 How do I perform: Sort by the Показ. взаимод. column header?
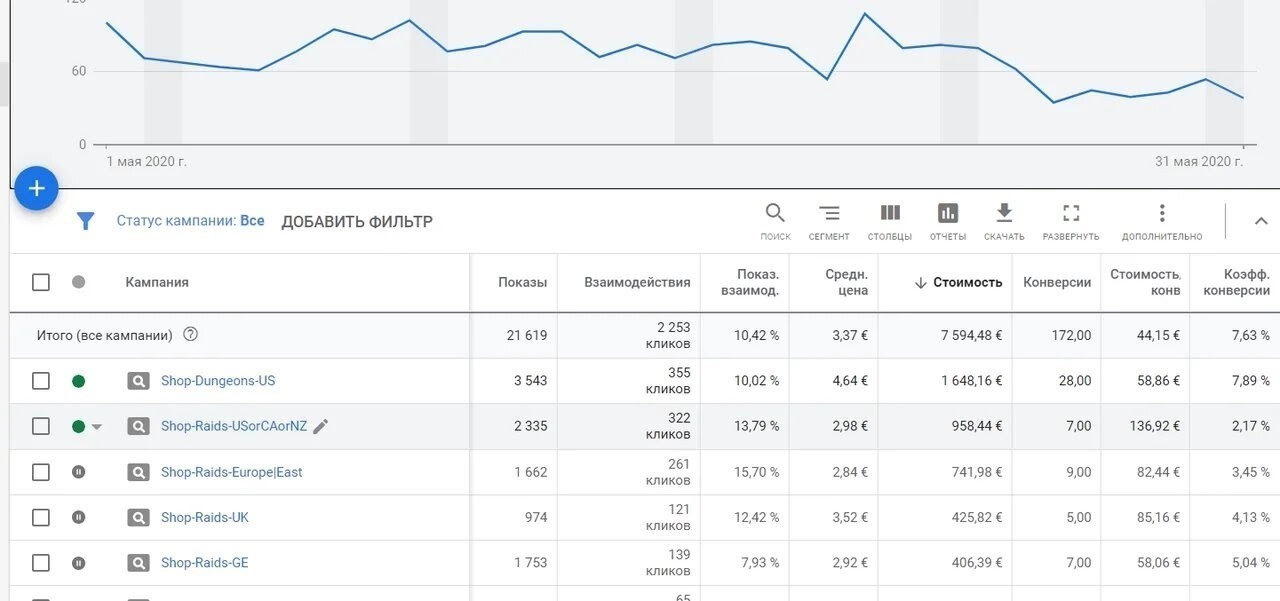[x=750, y=282]
